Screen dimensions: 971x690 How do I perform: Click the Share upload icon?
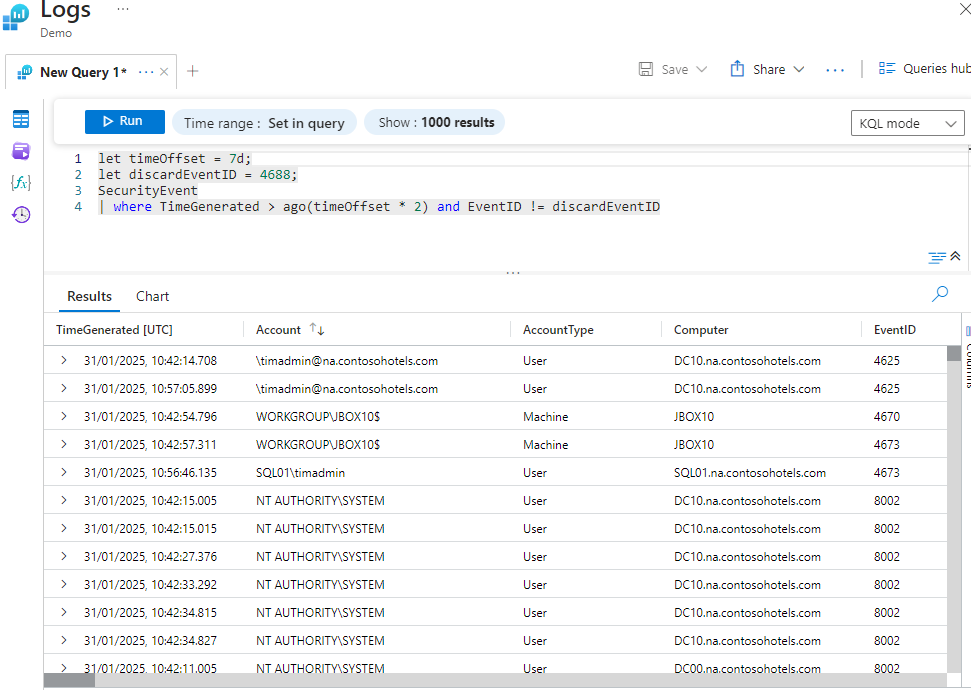pos(737,68)
